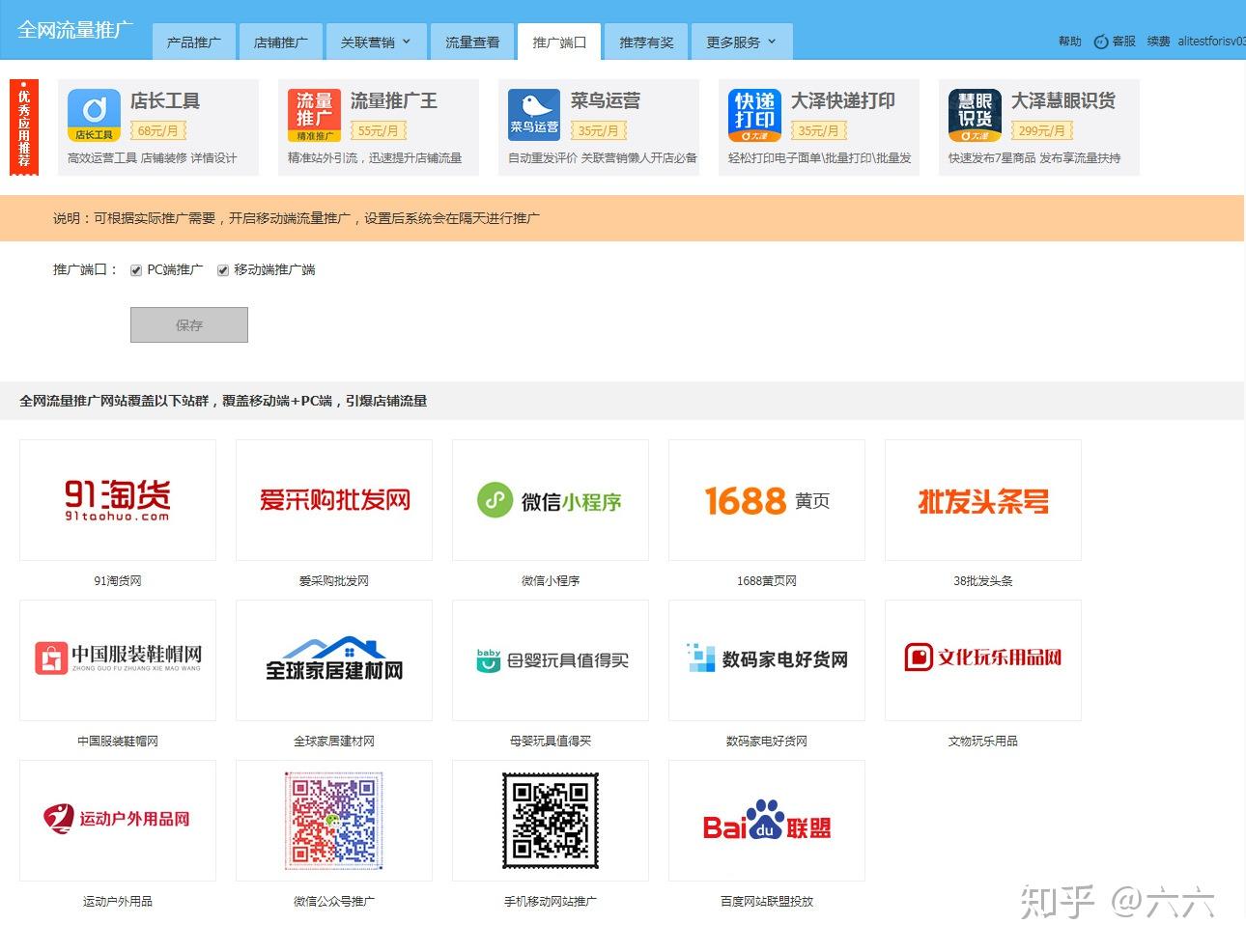The width and height of the screenshot is (1246, 952).
Task: Switch to the 店铺推广 tab
Action: tap(280, 42)
